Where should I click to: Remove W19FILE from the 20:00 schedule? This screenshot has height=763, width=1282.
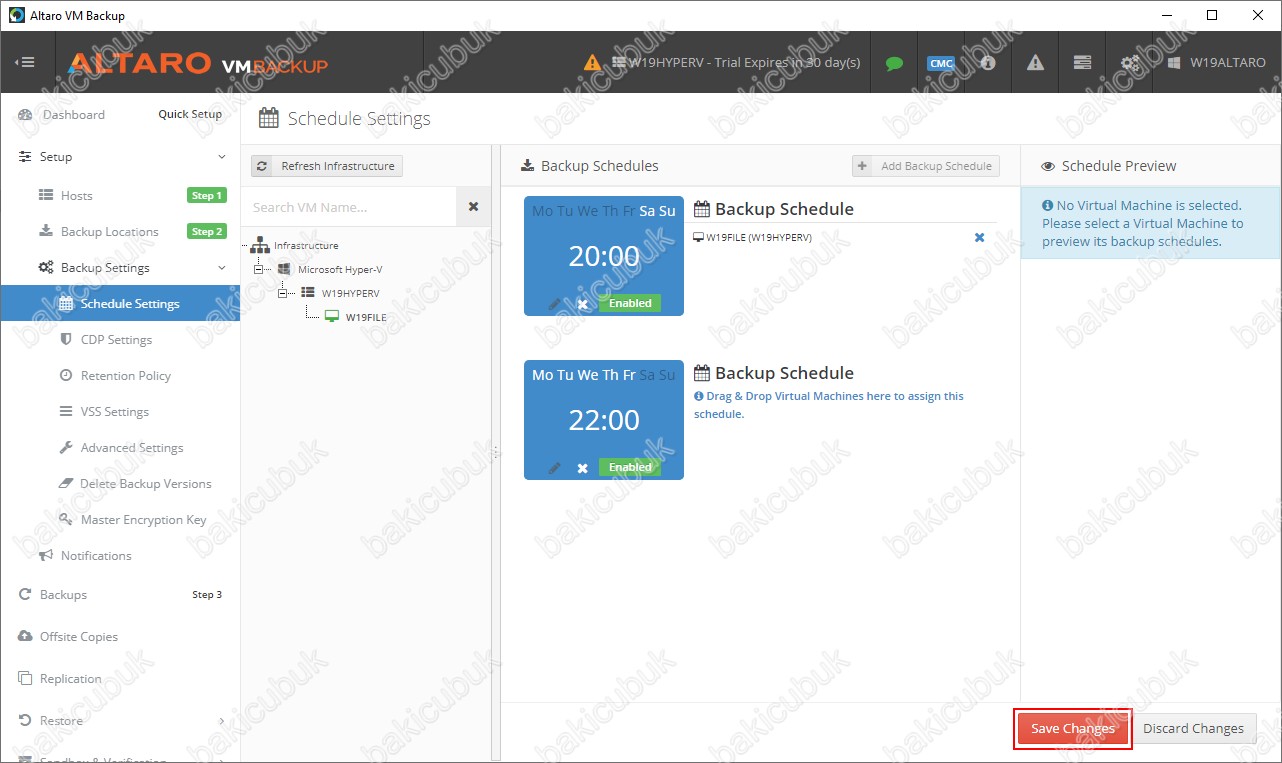(979, 238)
